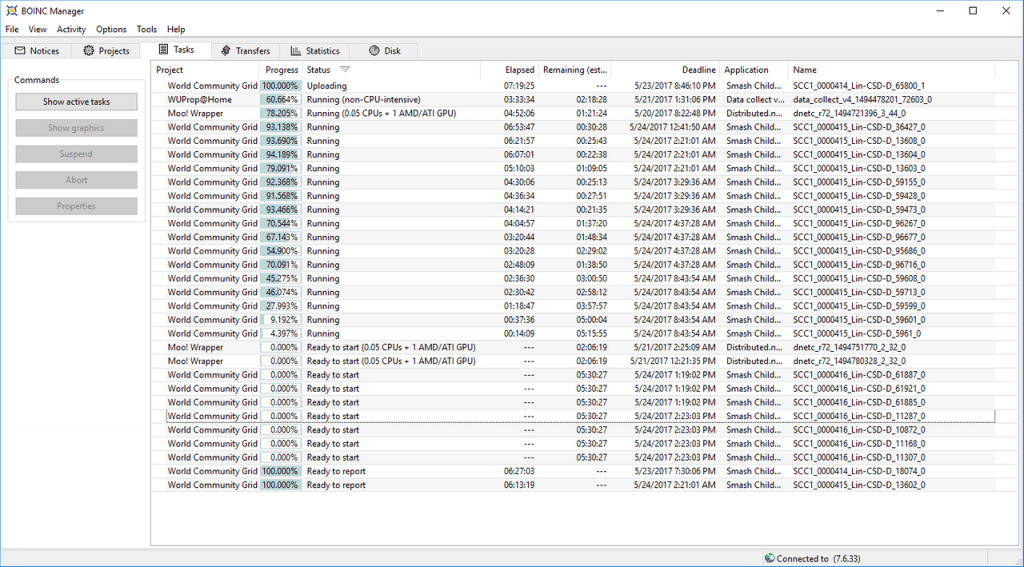The width and height of the screenshot is (1024, 567).
Task: Select task dnetc_r72_1494721396_3_44_0
Action: 573,113
